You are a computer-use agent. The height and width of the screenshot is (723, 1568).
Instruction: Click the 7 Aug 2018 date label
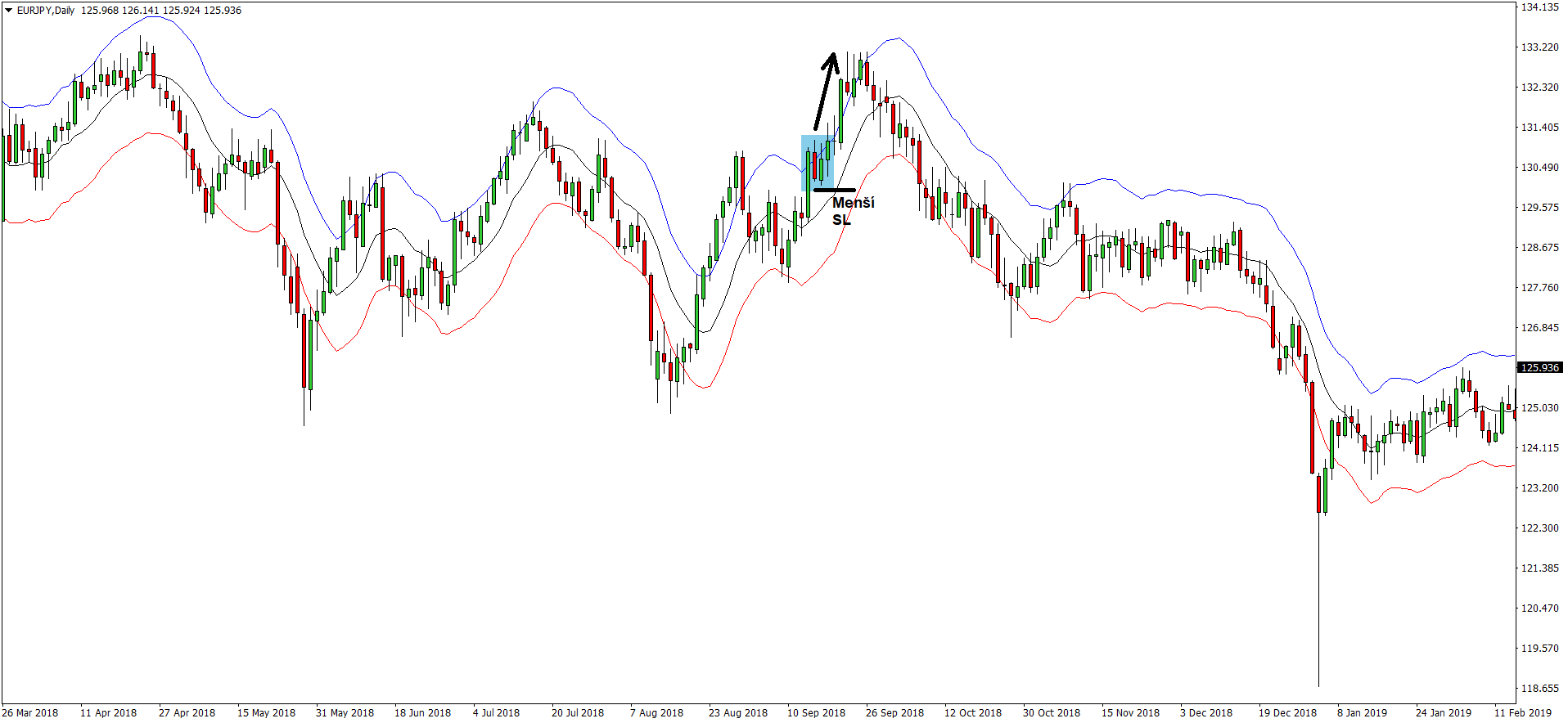656,713
